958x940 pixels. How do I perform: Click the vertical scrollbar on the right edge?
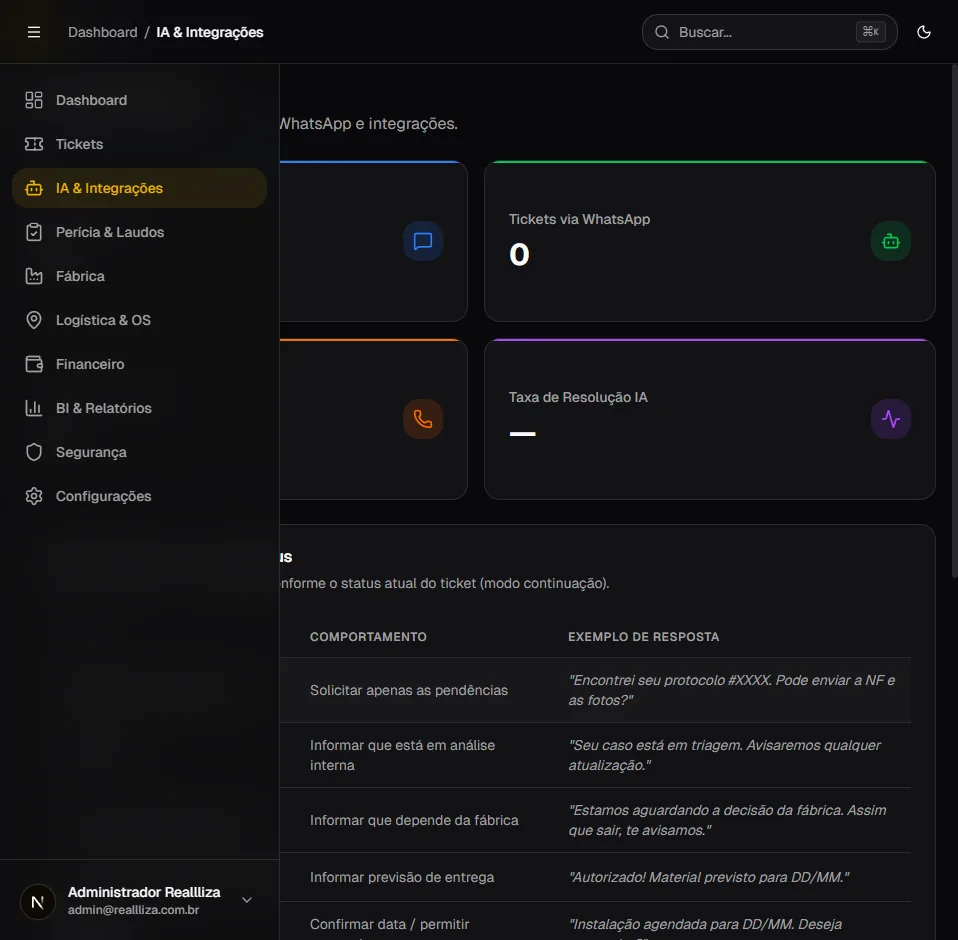pyautogui.click(x=954, y=321)
